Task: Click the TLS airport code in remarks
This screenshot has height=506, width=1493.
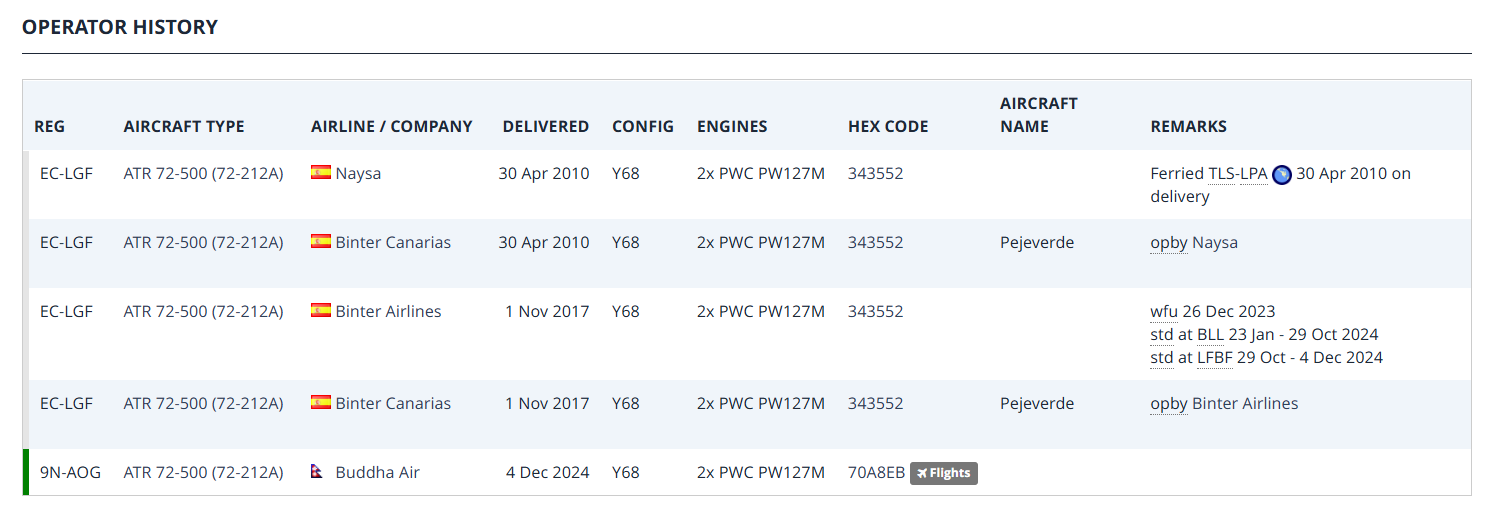Action: pos(1221,173)
